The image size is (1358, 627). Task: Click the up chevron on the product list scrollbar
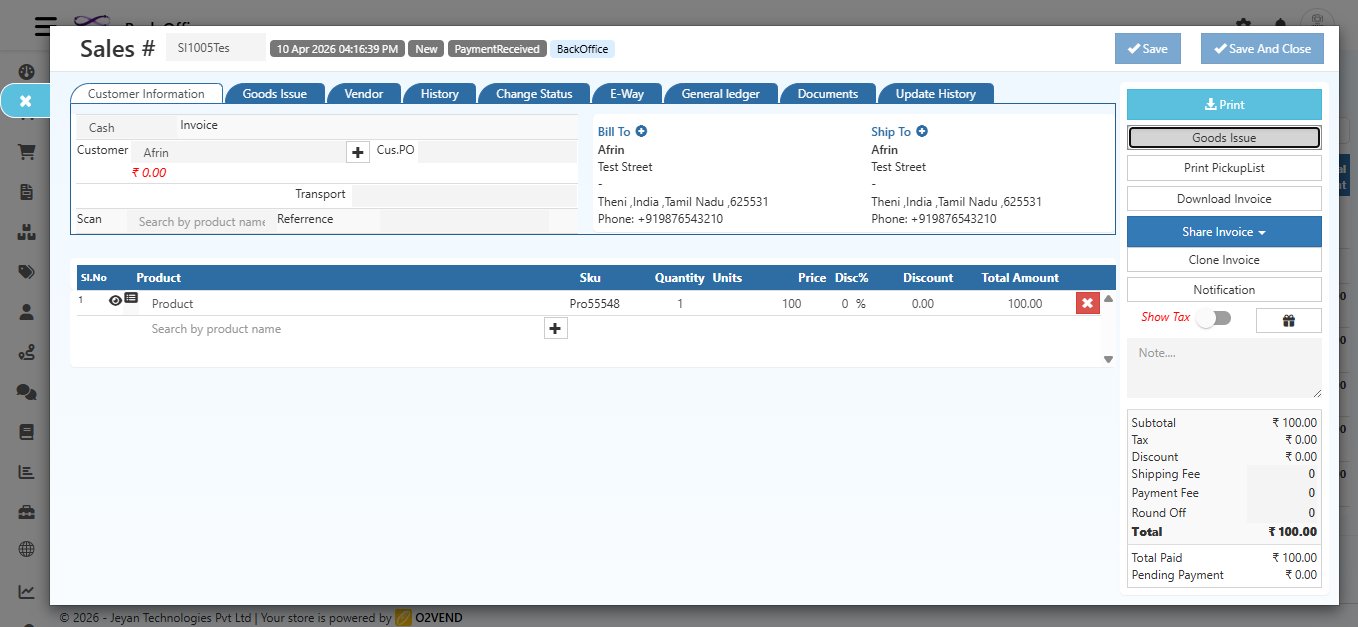tap(1108, 298)
